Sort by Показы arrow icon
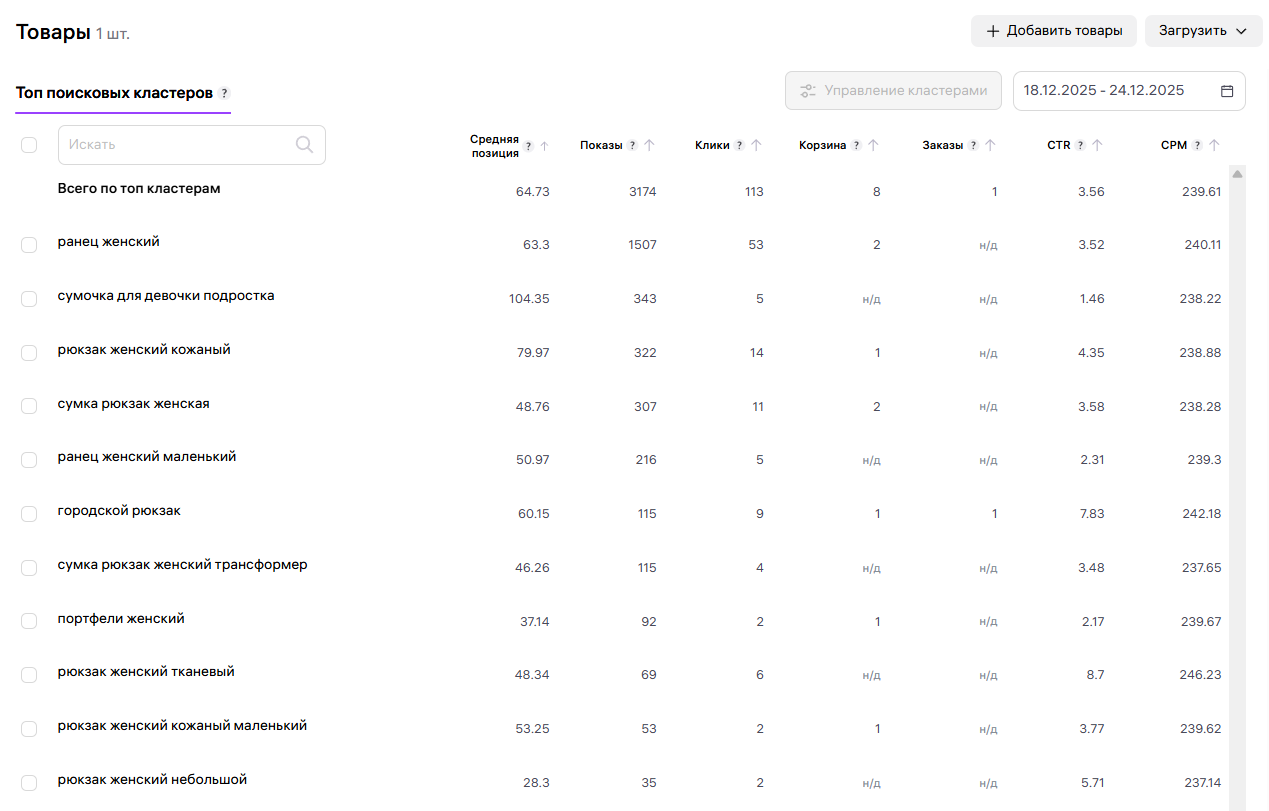This screenshot has width=1269, height=811. [x=649, y=145]
